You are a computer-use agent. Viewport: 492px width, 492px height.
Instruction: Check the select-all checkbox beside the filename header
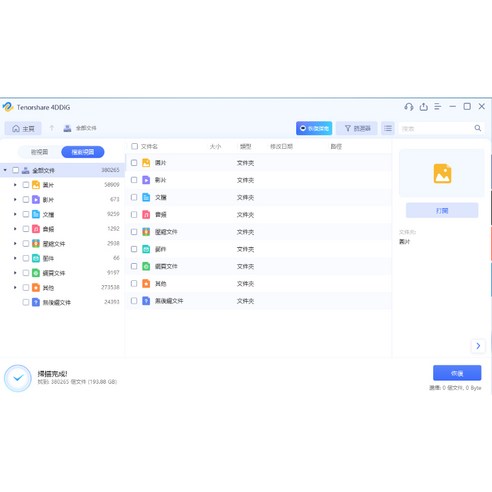pos(134,146)
